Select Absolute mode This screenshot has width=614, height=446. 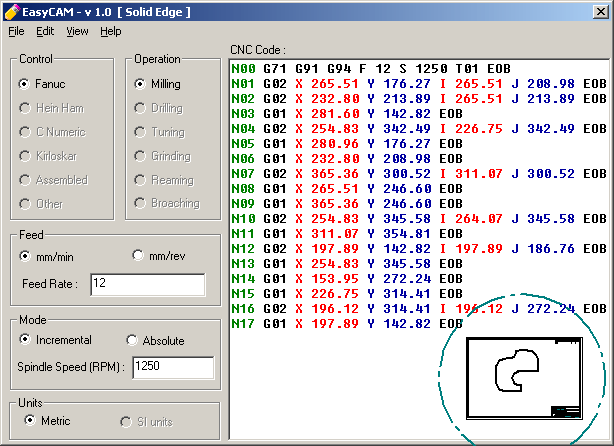click(x=155, y=340)
